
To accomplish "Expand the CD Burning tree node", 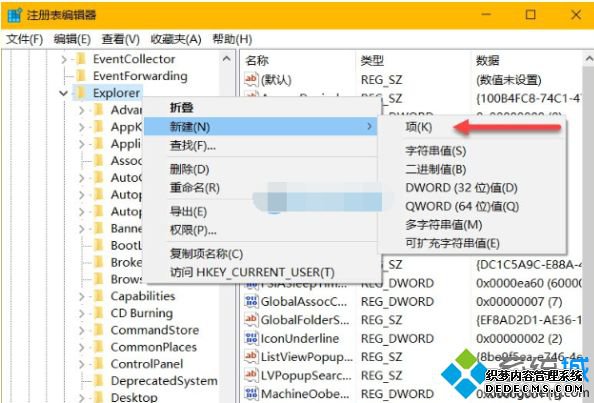I will [x=81, y=313].
